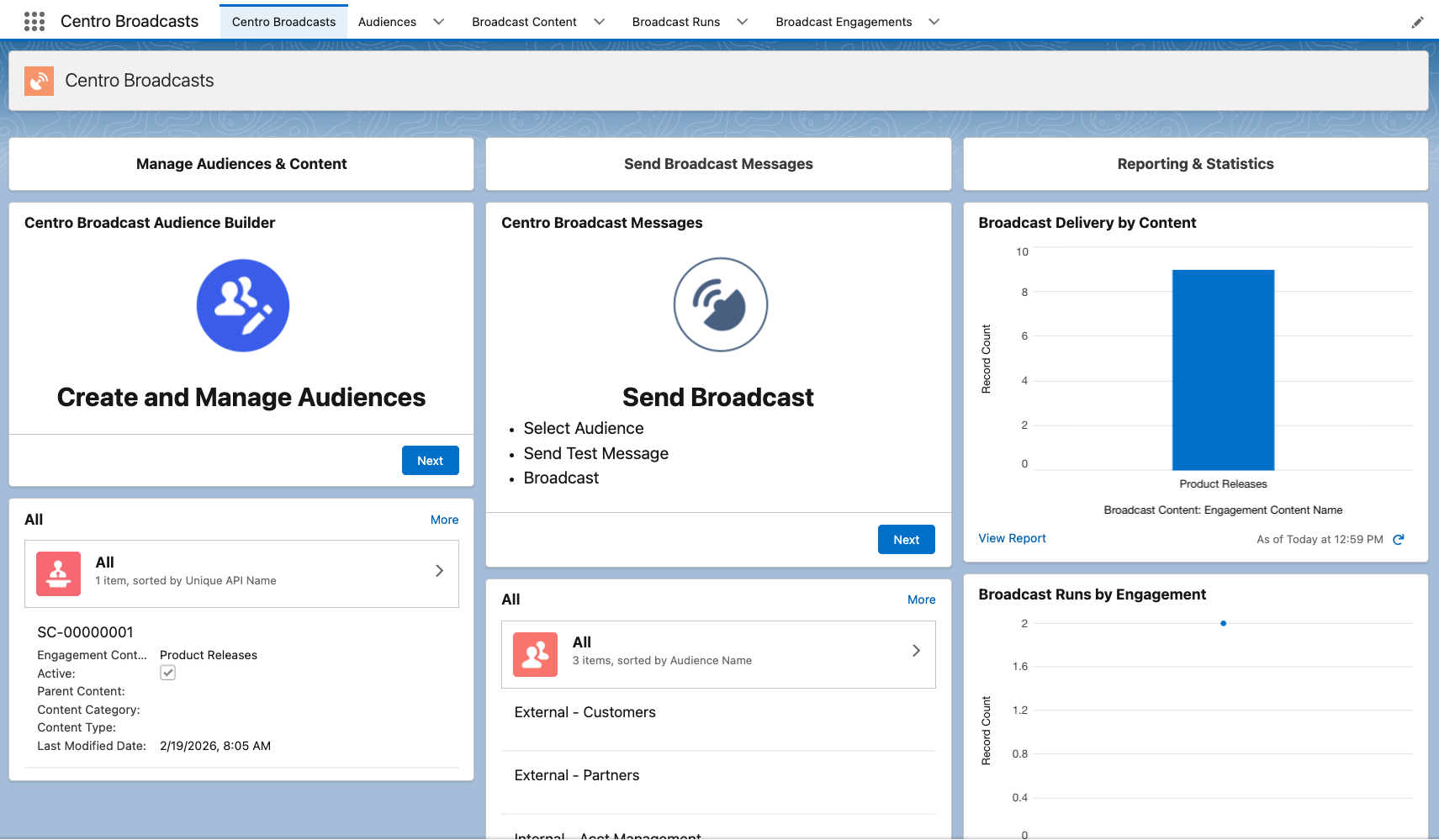Viewport: 1439px width, 840px height.
Task: Open the Broadcast Content tab
Action: coord(524,22)
